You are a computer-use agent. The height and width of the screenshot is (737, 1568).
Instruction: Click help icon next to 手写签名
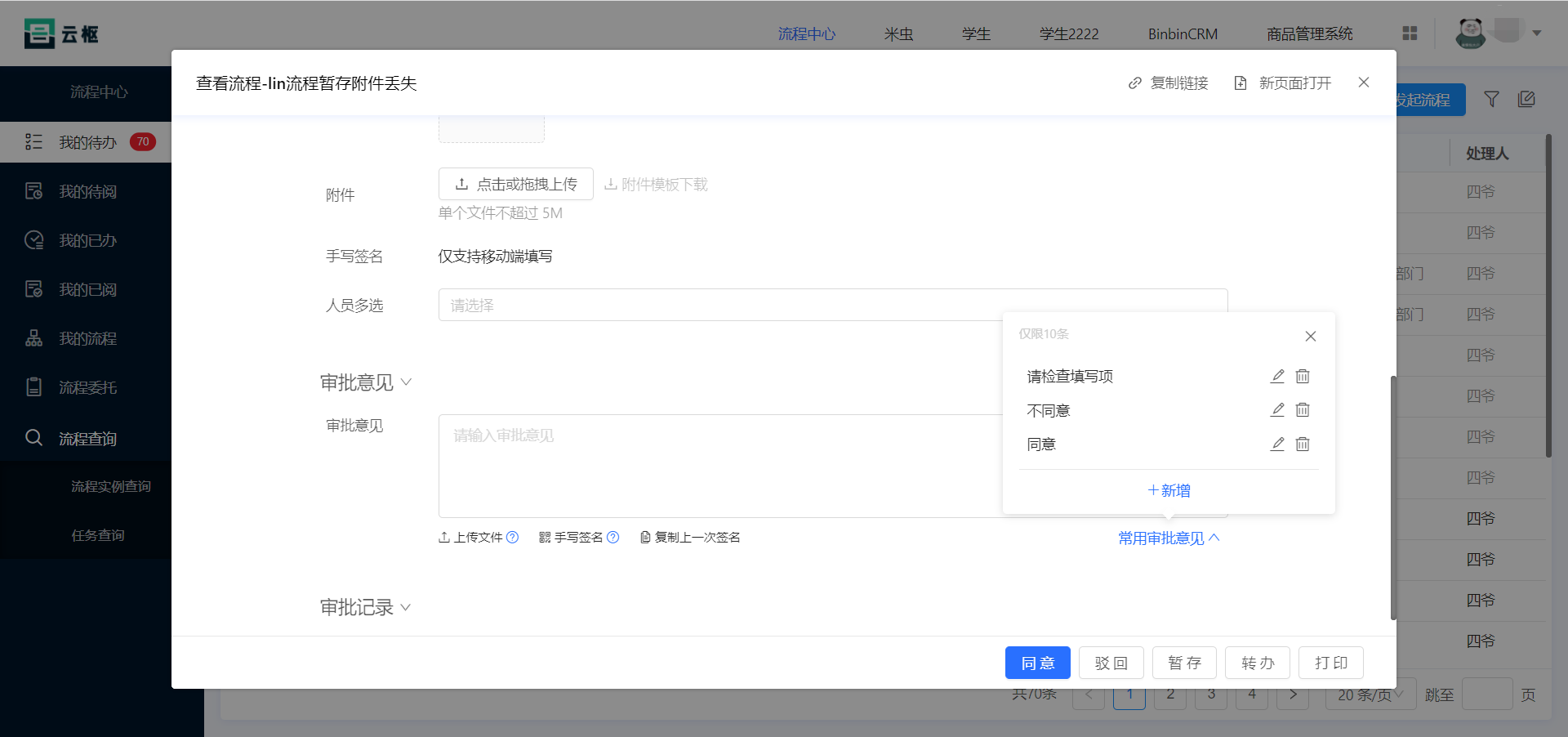[x=613, y=537]
